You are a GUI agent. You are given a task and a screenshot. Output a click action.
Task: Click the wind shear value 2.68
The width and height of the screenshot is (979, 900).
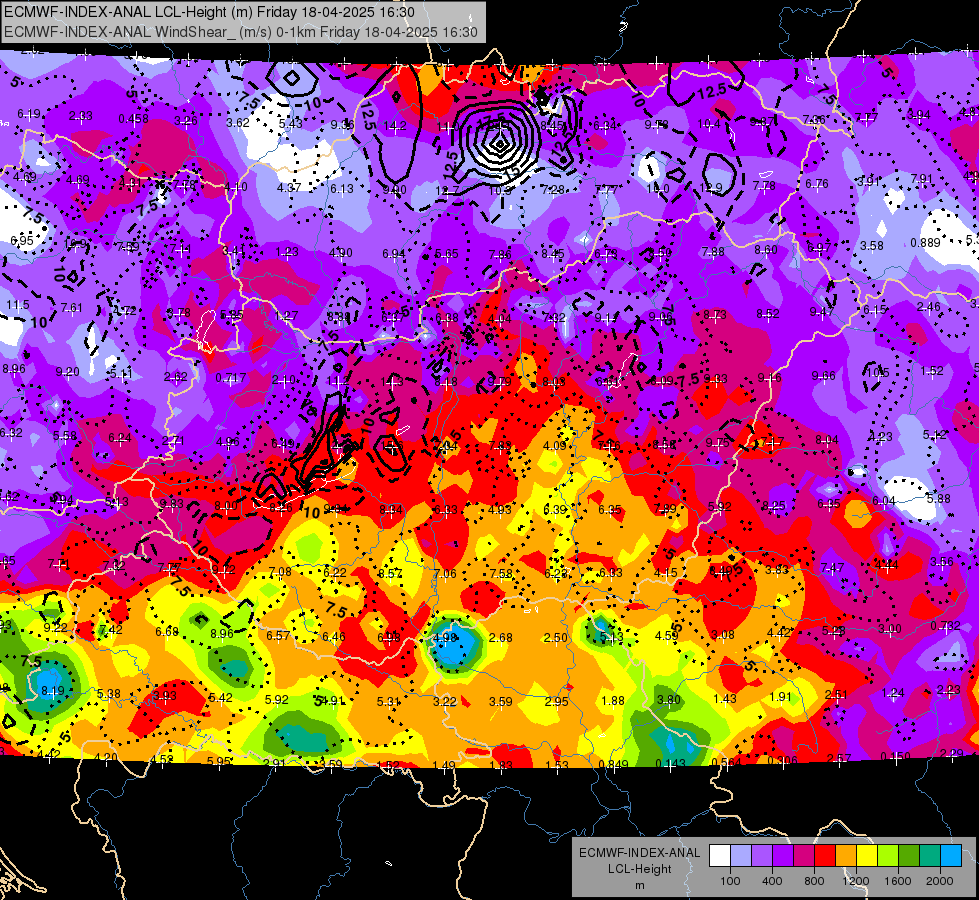click(x=501, y=638)
